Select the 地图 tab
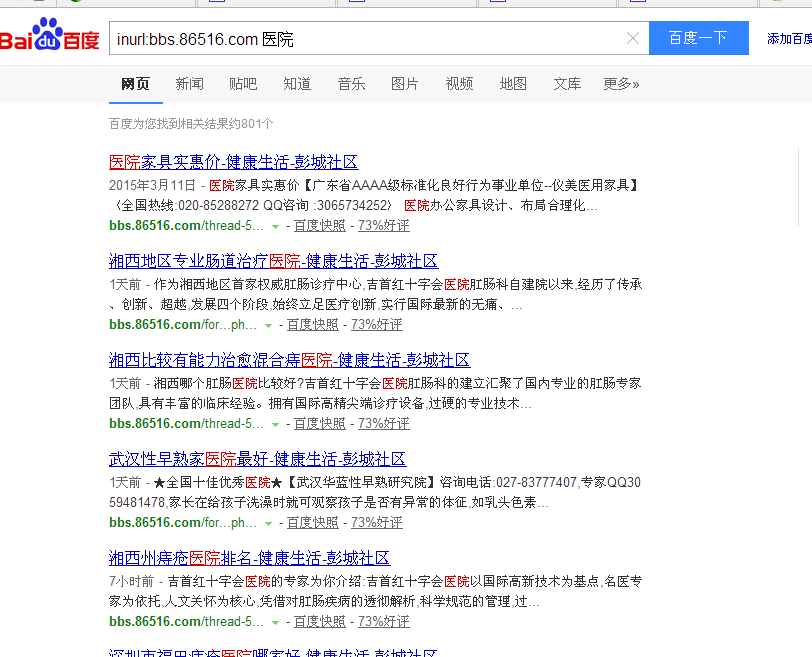The image size is (812, 657). click(x=513, y=84)
